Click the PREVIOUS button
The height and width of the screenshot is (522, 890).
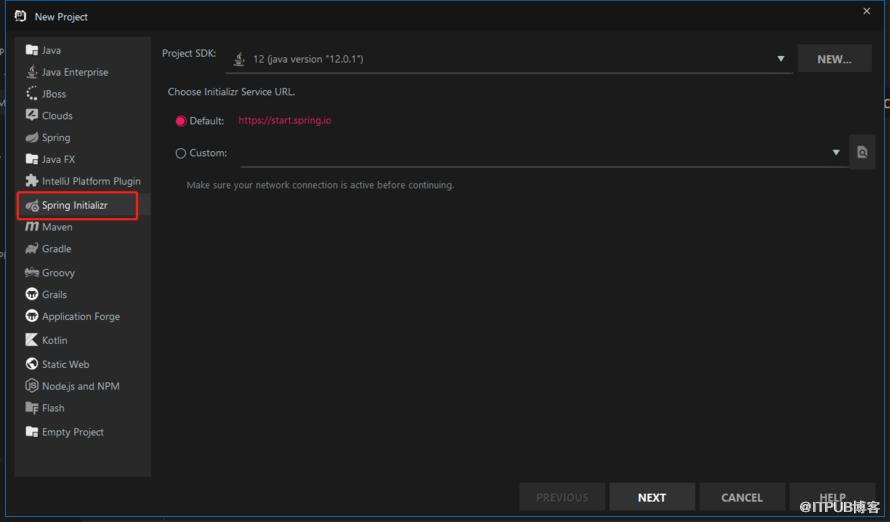click(562, 497)
